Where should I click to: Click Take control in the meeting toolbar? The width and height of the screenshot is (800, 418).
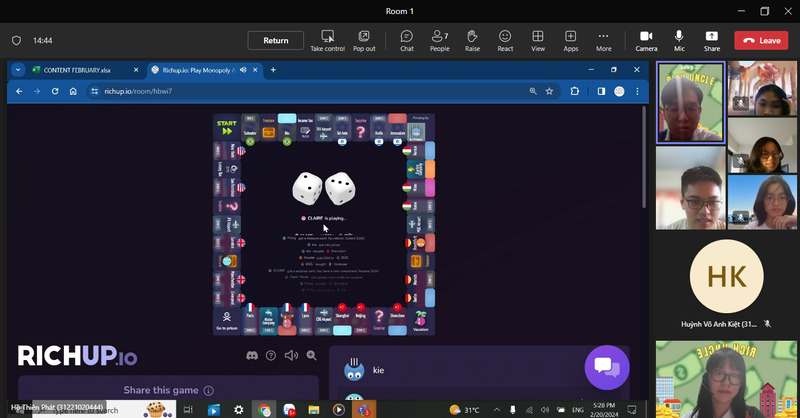click(328, 41)
